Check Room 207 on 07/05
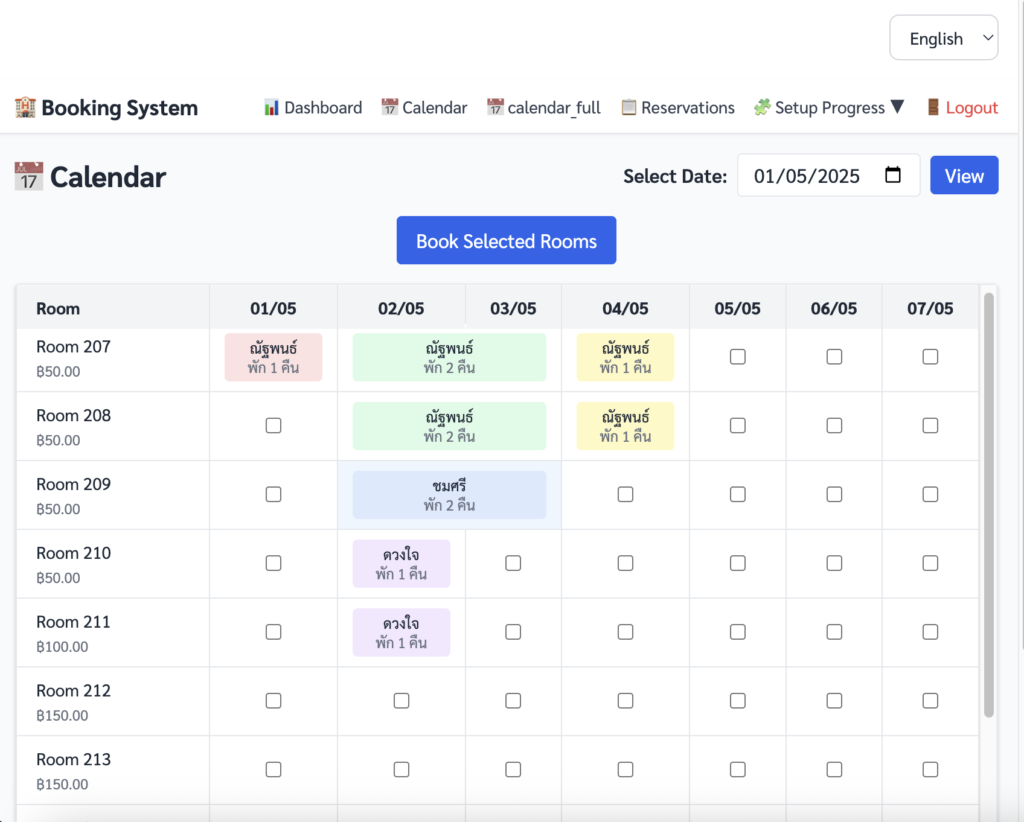 click(x=930, y=356)
